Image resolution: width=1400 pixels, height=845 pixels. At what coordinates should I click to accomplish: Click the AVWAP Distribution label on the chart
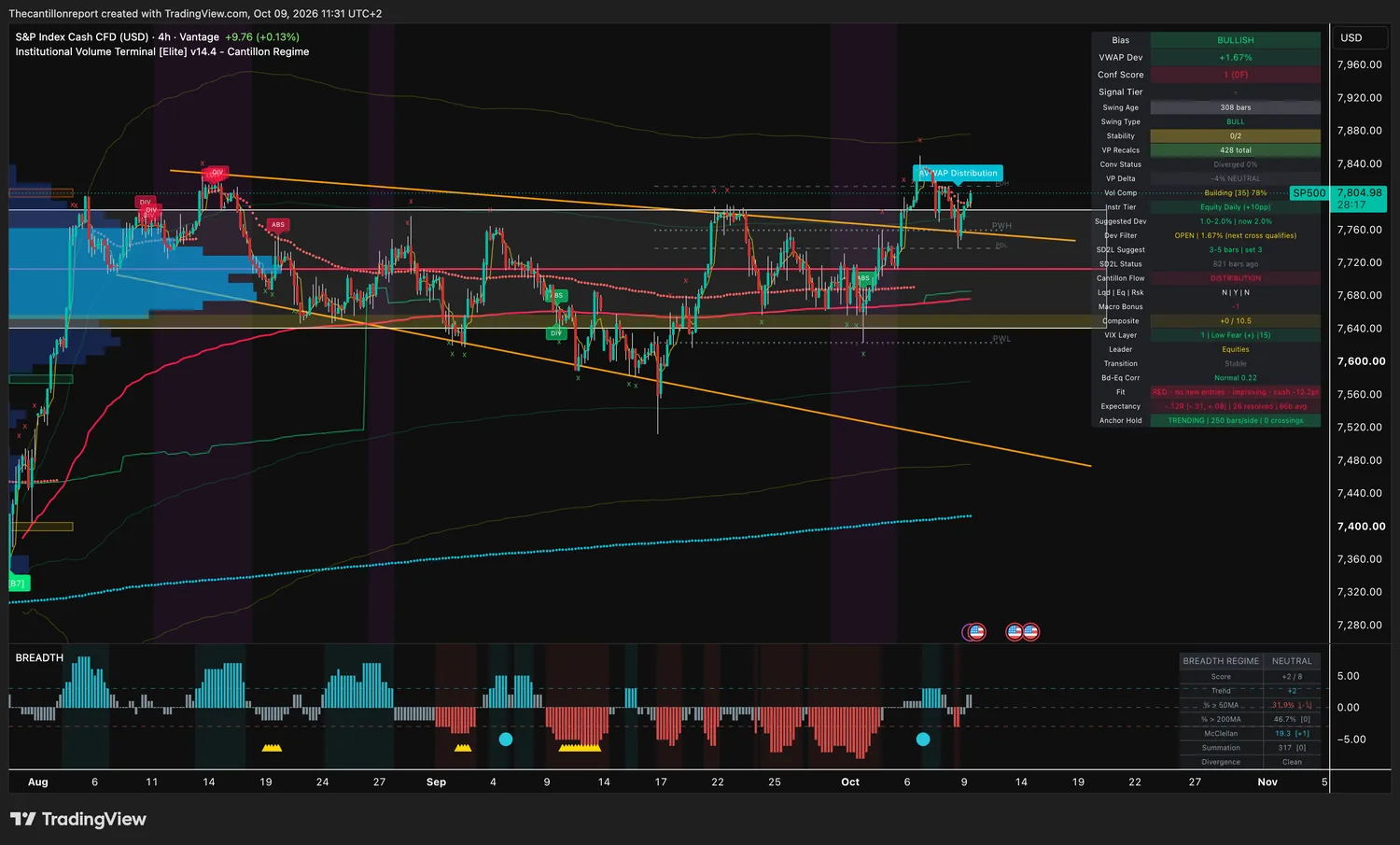click(959, 173)
